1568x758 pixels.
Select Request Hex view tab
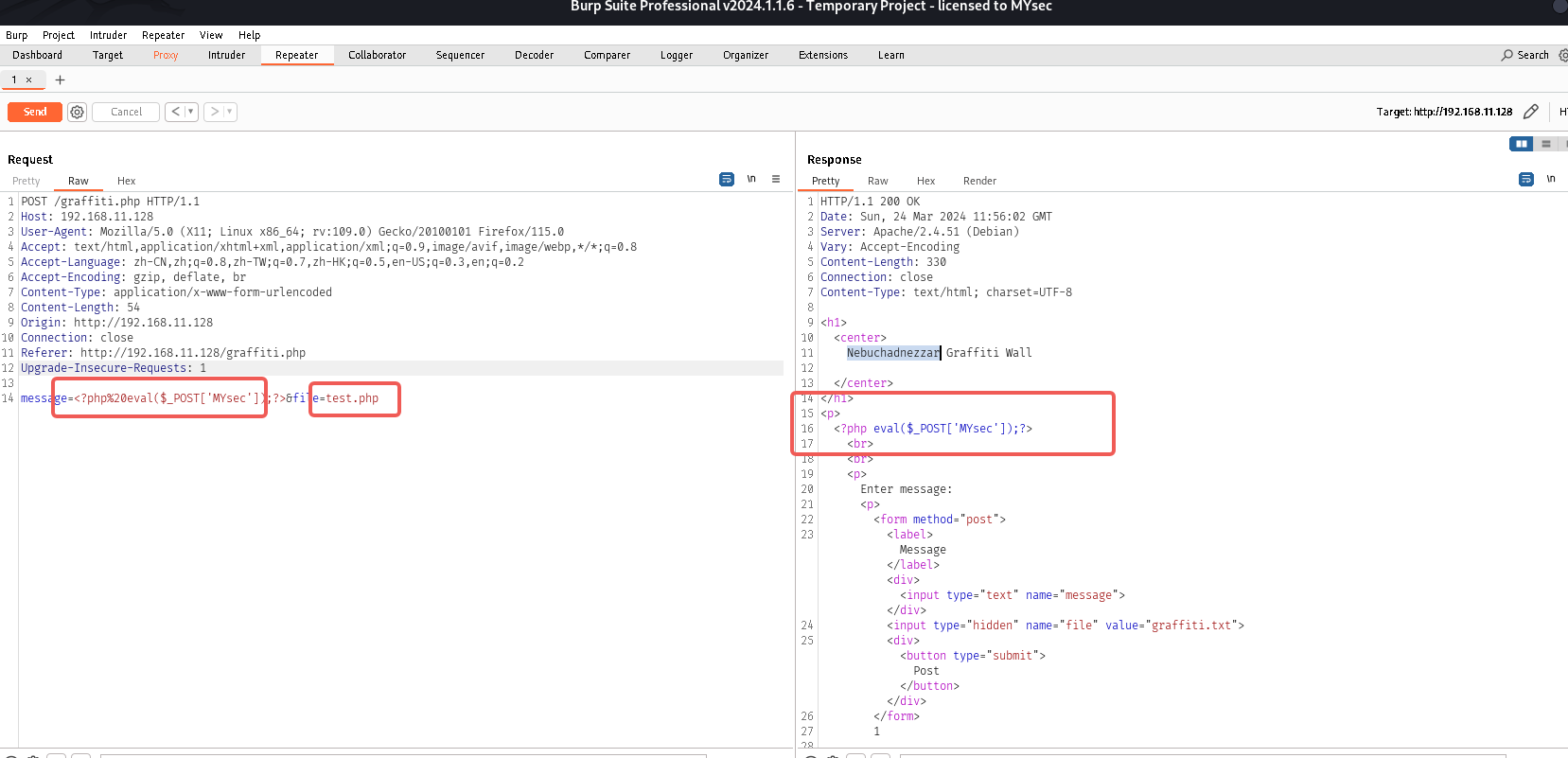tap(126, 181)
